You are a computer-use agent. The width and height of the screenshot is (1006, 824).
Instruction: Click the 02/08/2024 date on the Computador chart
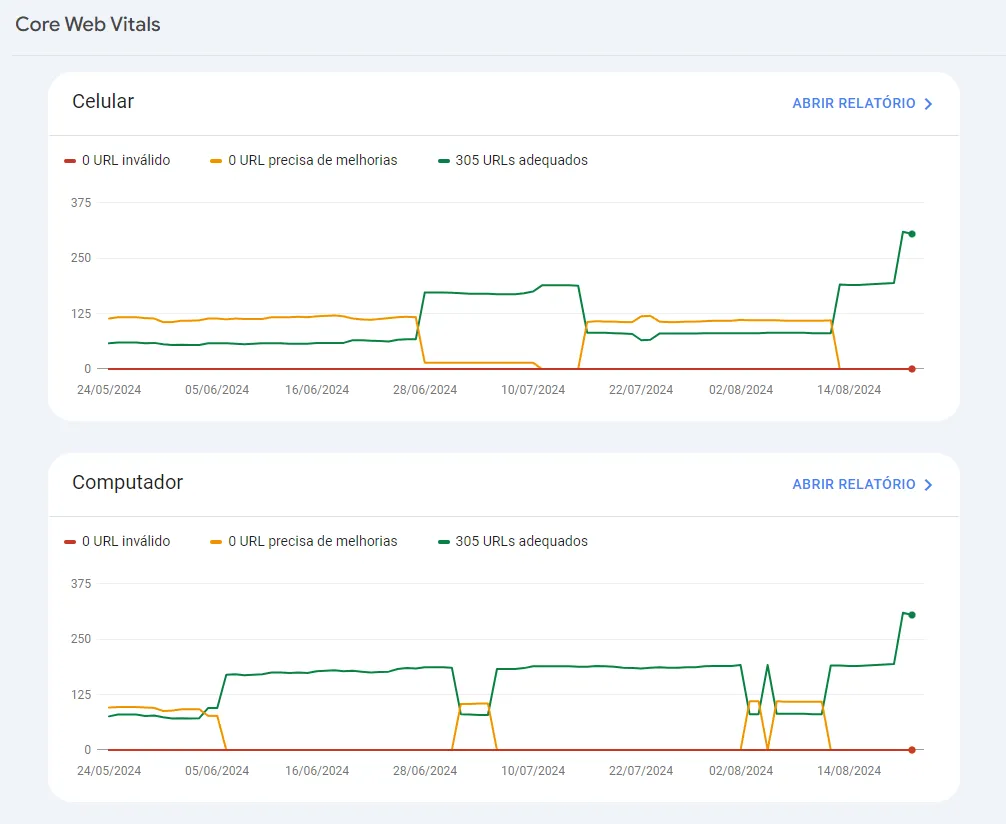[741, 771]
